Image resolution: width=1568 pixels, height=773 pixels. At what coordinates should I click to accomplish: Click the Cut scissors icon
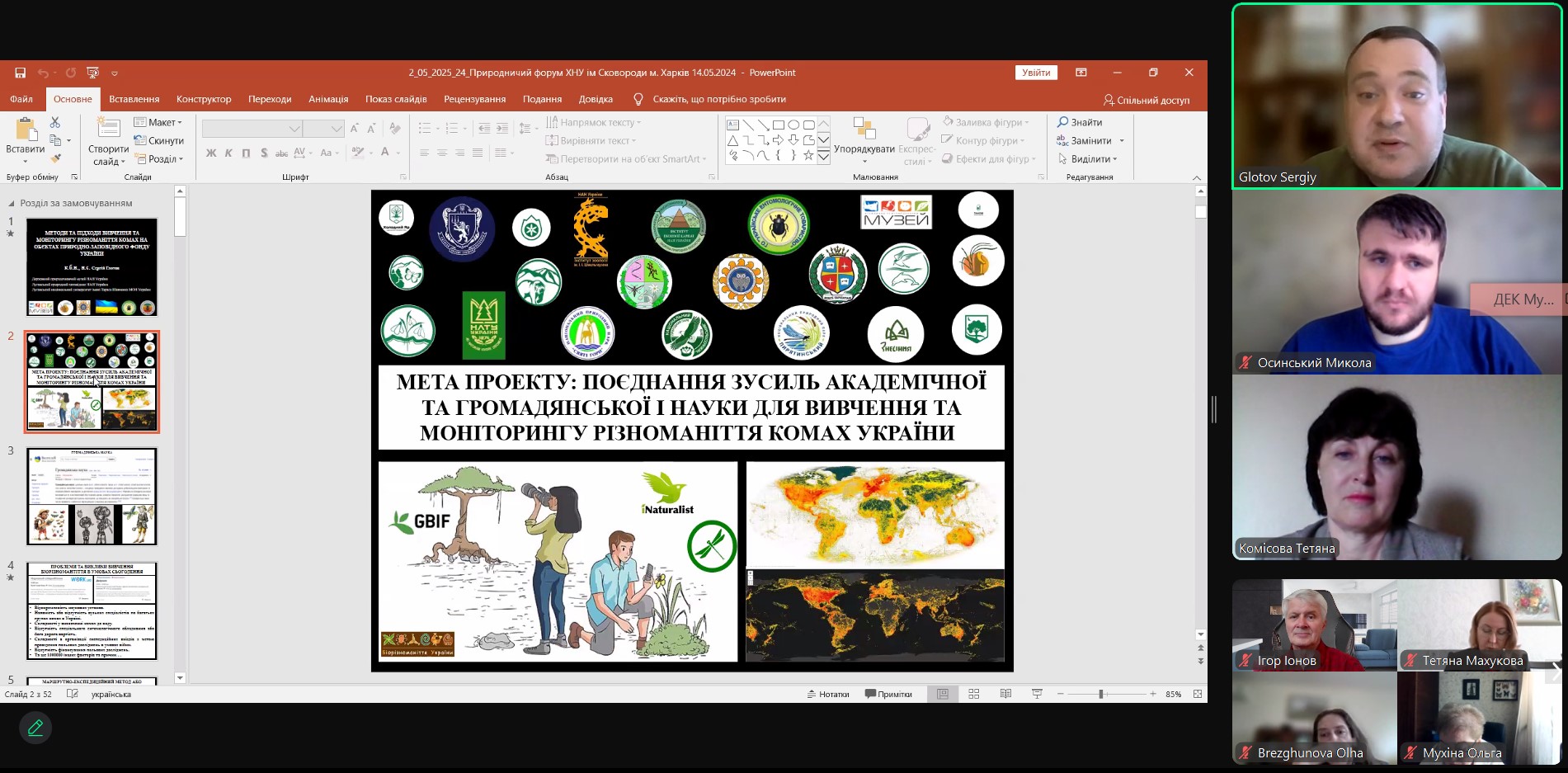pos(55,122)
